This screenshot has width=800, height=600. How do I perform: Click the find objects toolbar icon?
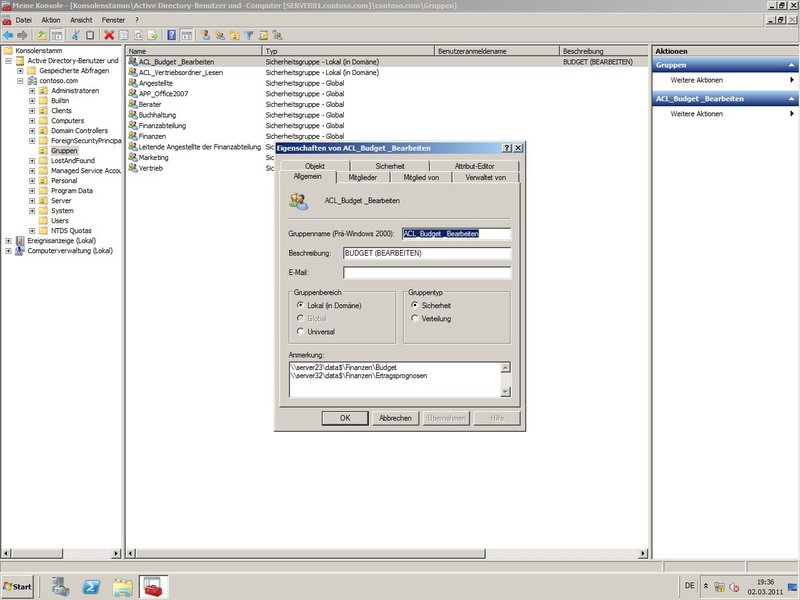pos(263,35)
